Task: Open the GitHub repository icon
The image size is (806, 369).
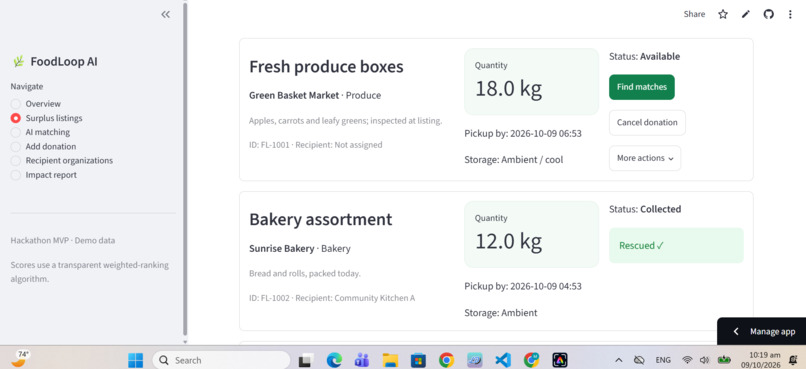Action: (768, 14)
